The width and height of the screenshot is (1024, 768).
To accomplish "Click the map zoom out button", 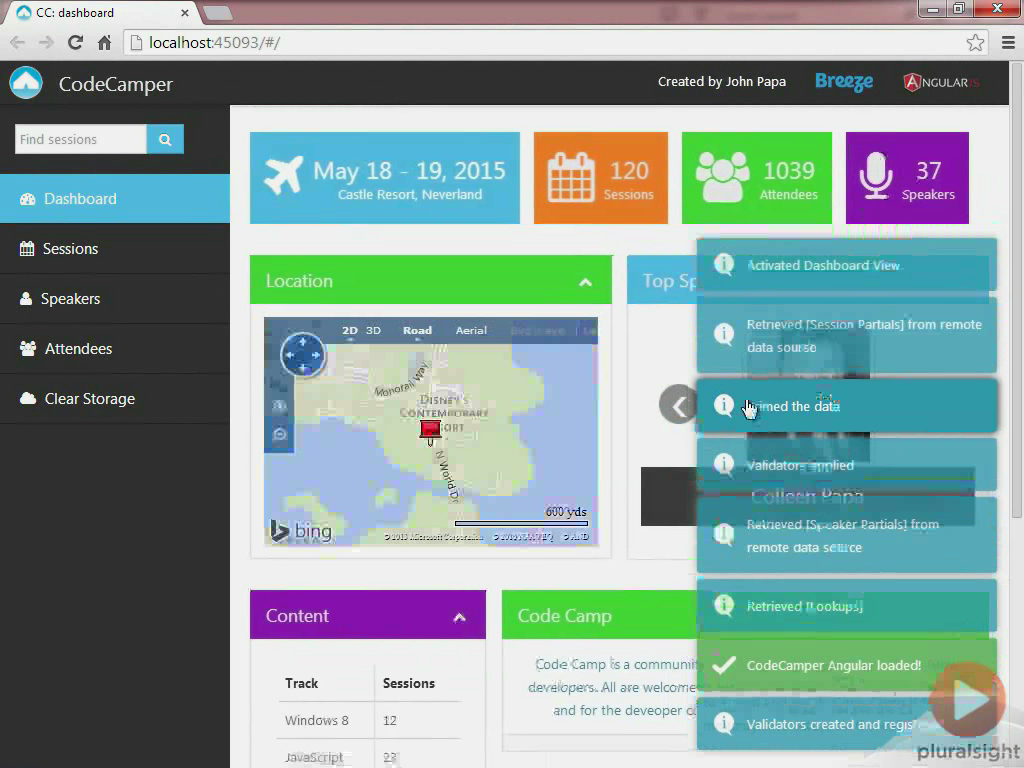I will [x=280, y=434].
